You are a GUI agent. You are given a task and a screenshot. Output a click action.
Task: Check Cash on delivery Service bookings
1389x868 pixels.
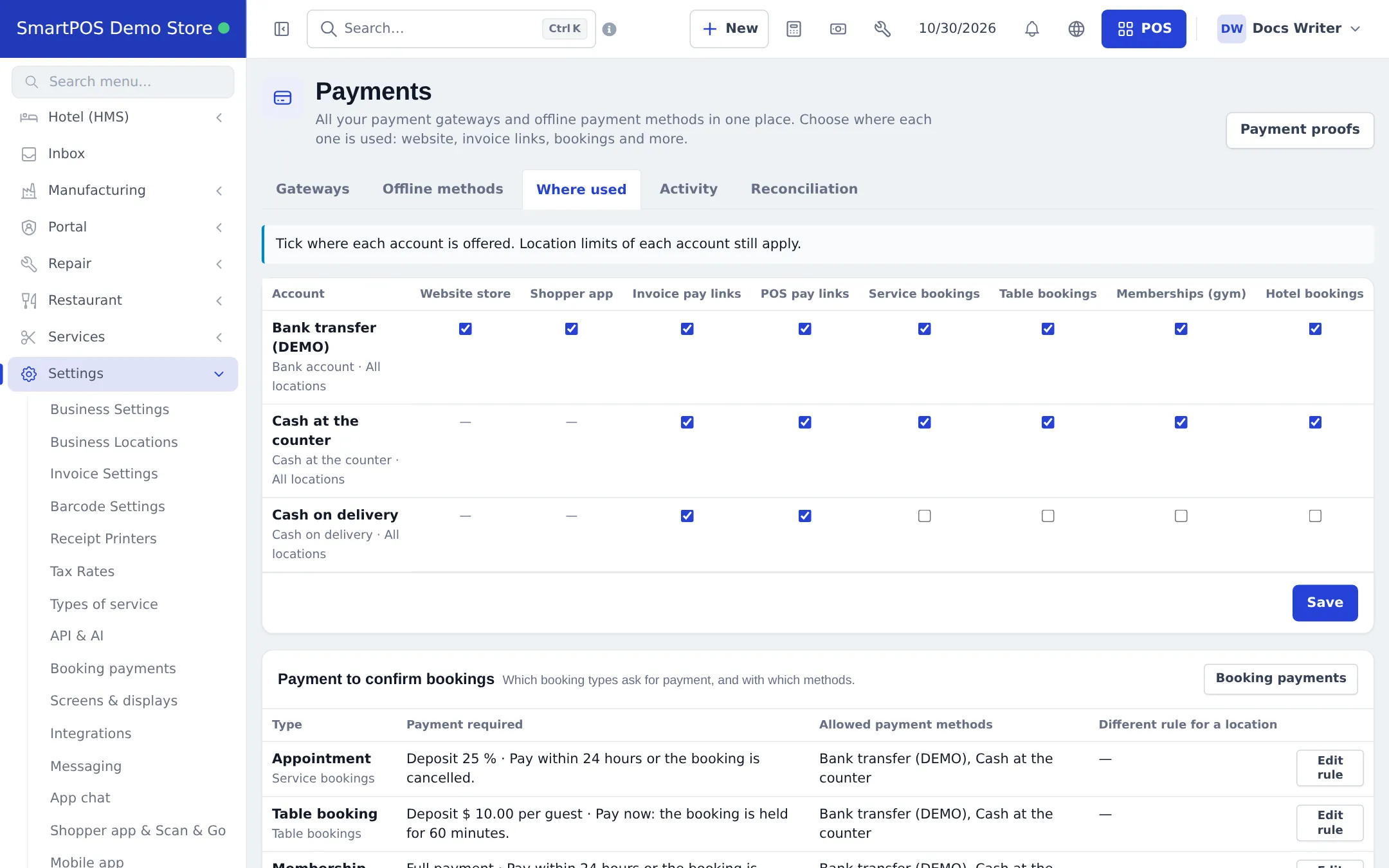coord(925,516)
